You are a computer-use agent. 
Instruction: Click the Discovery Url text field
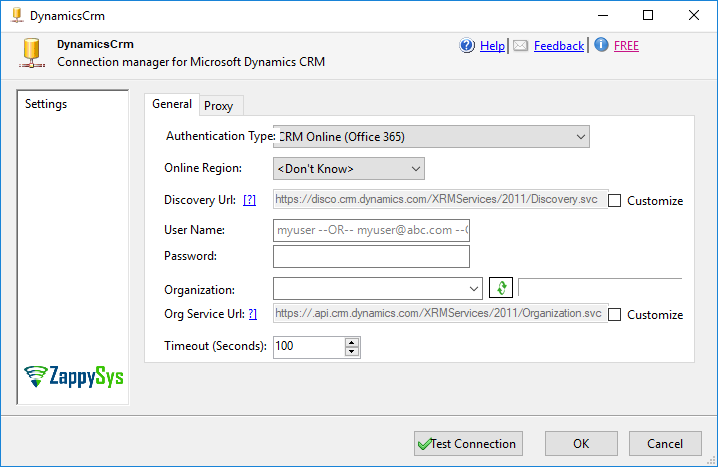[x=441, y=199]
